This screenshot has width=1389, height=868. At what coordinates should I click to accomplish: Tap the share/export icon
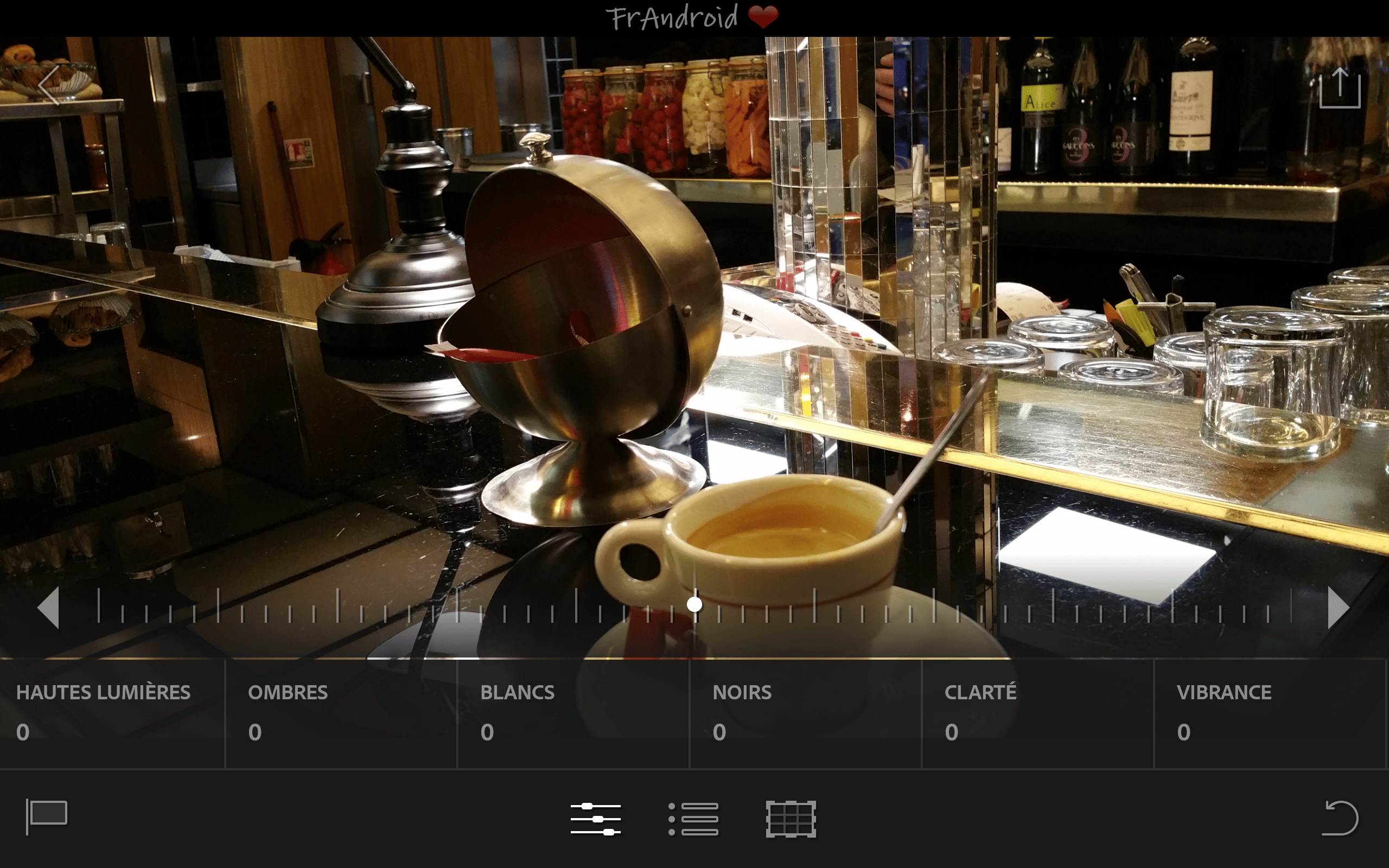click(x=1340, y=88)
